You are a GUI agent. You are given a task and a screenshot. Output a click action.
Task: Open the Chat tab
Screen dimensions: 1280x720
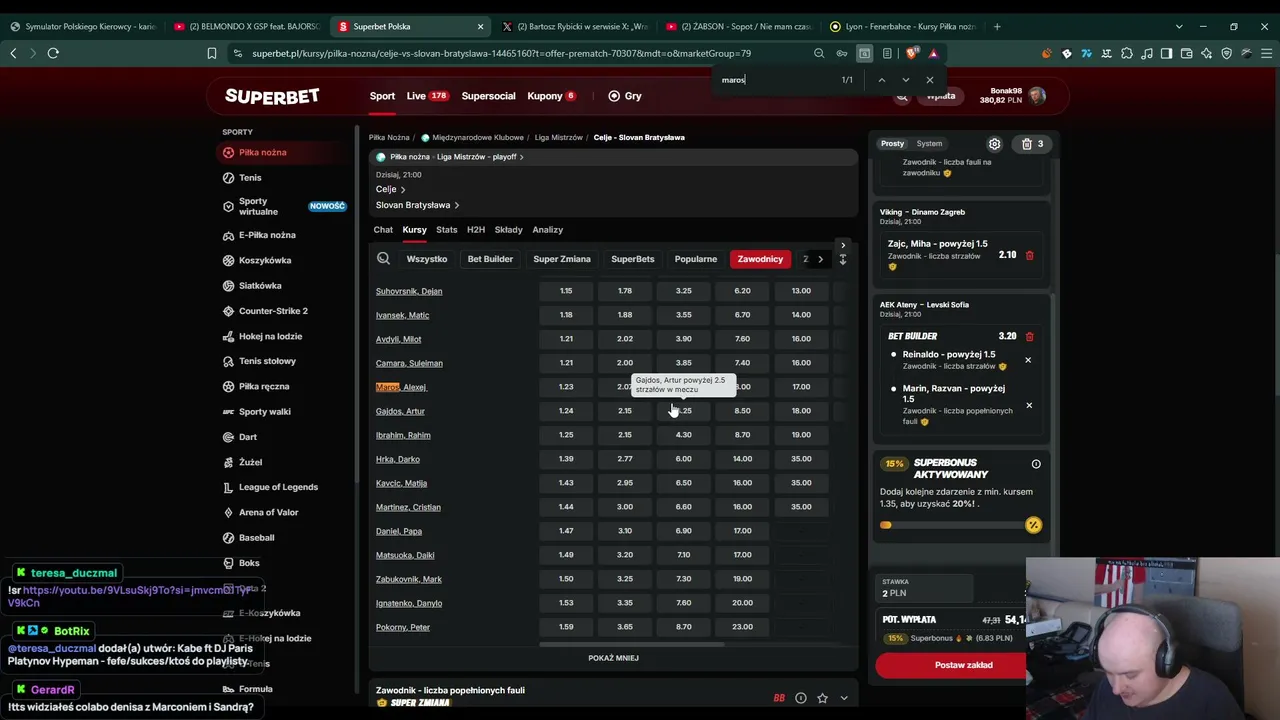tap(383, 230)
